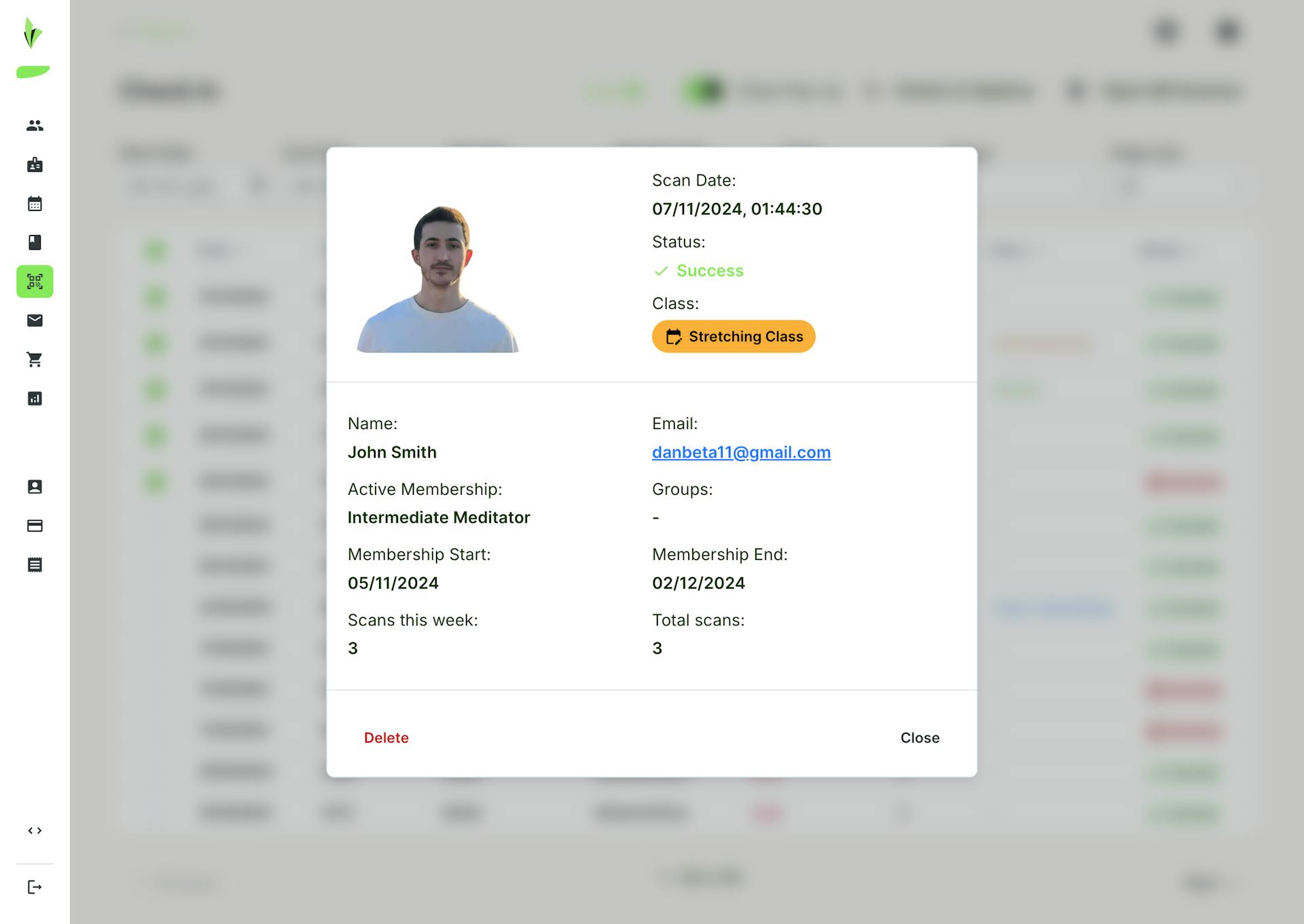Open the Messages envelope icon
The height and width of the screenshot is (924, 1304).
coord(35,320)
